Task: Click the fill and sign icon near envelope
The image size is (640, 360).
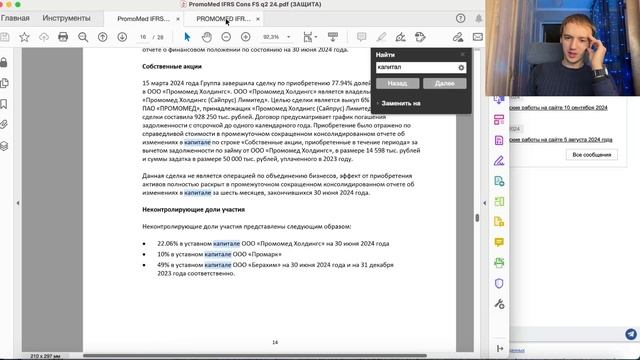Action: pos(458,37)
